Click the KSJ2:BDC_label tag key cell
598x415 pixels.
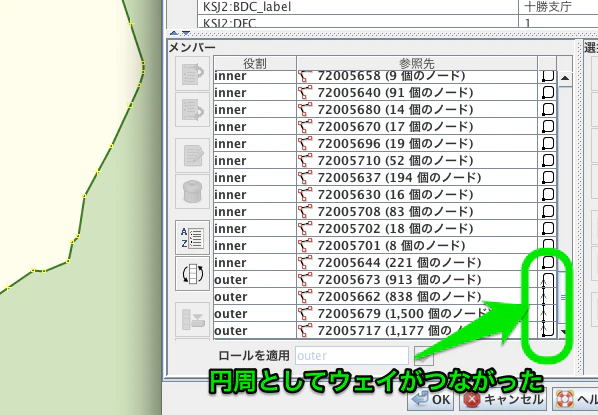pos(358,7)
